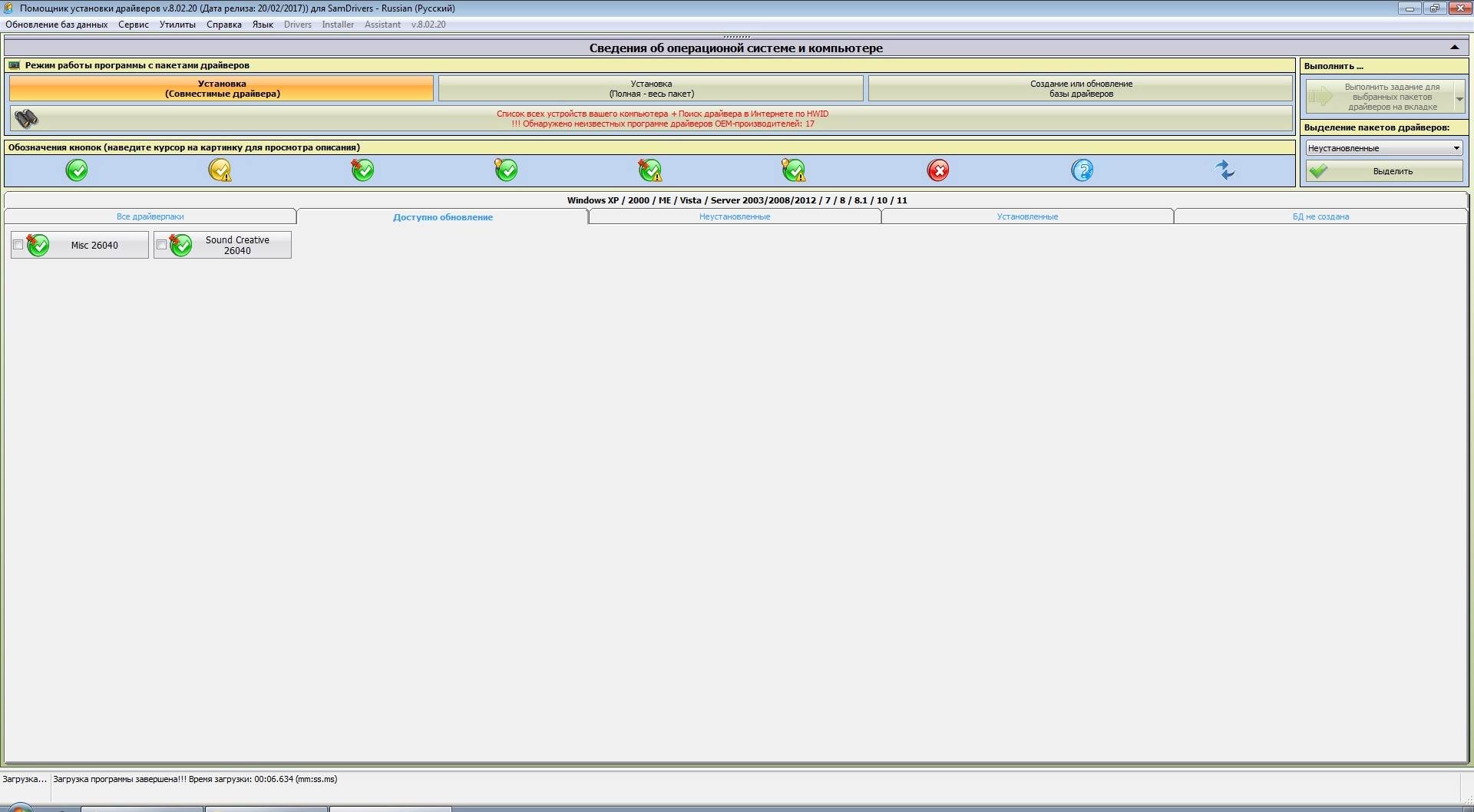Click the Sound Creative 26040 driver pack button
1474x812 pixels.
click(x=223, y=245)
